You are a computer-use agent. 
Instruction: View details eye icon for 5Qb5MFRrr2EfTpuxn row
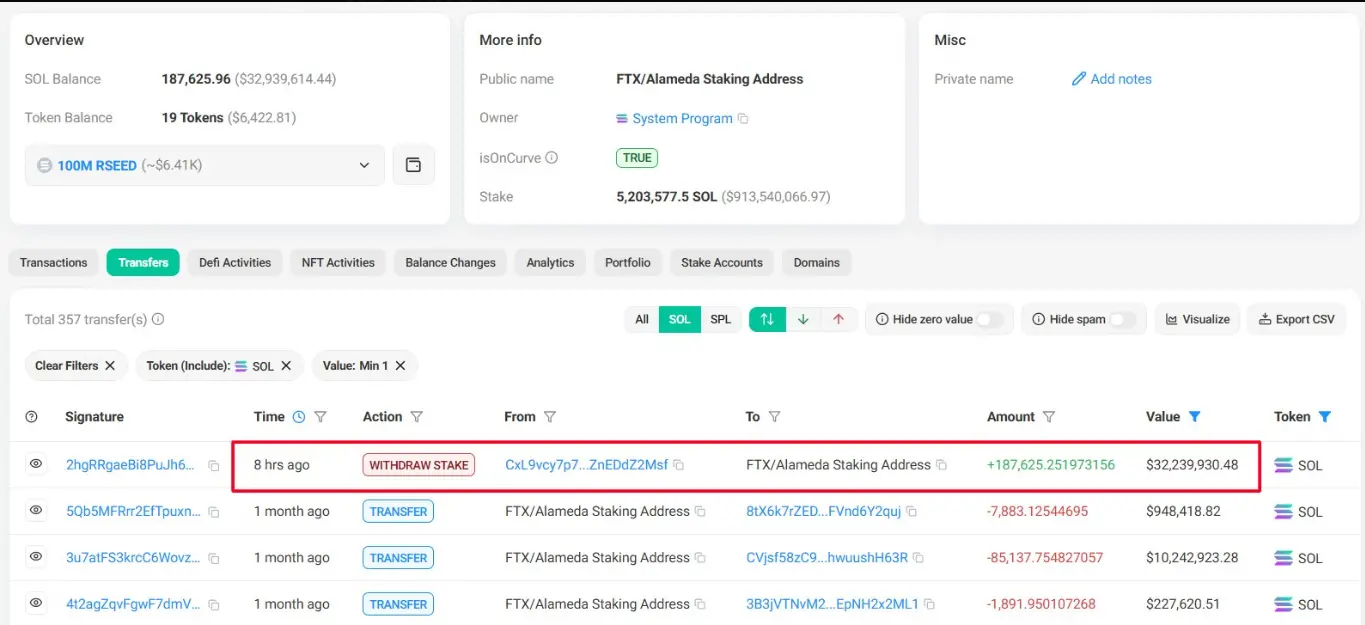[x=36, y=511]
